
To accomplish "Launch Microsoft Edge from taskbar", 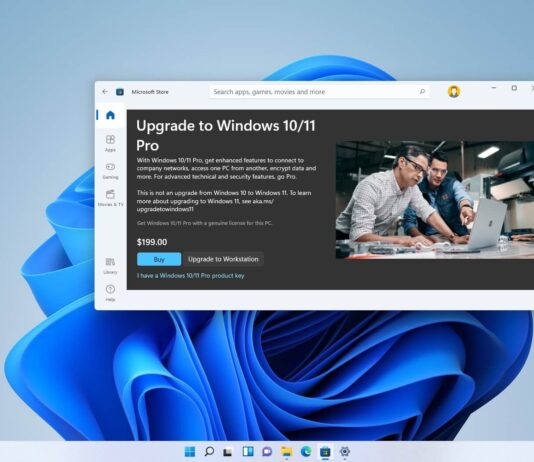I will 306,451.
